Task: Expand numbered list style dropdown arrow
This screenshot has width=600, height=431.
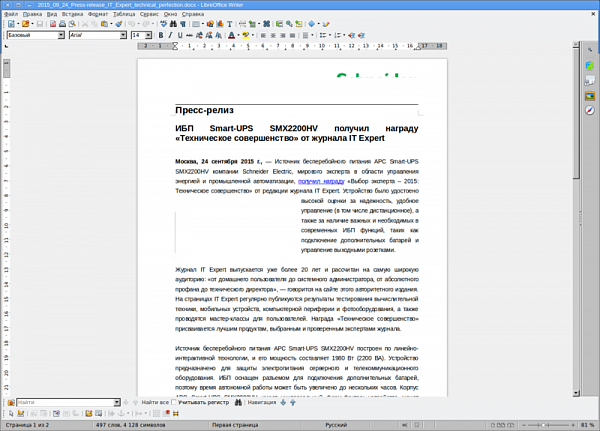Action: [x=344, y=35]
